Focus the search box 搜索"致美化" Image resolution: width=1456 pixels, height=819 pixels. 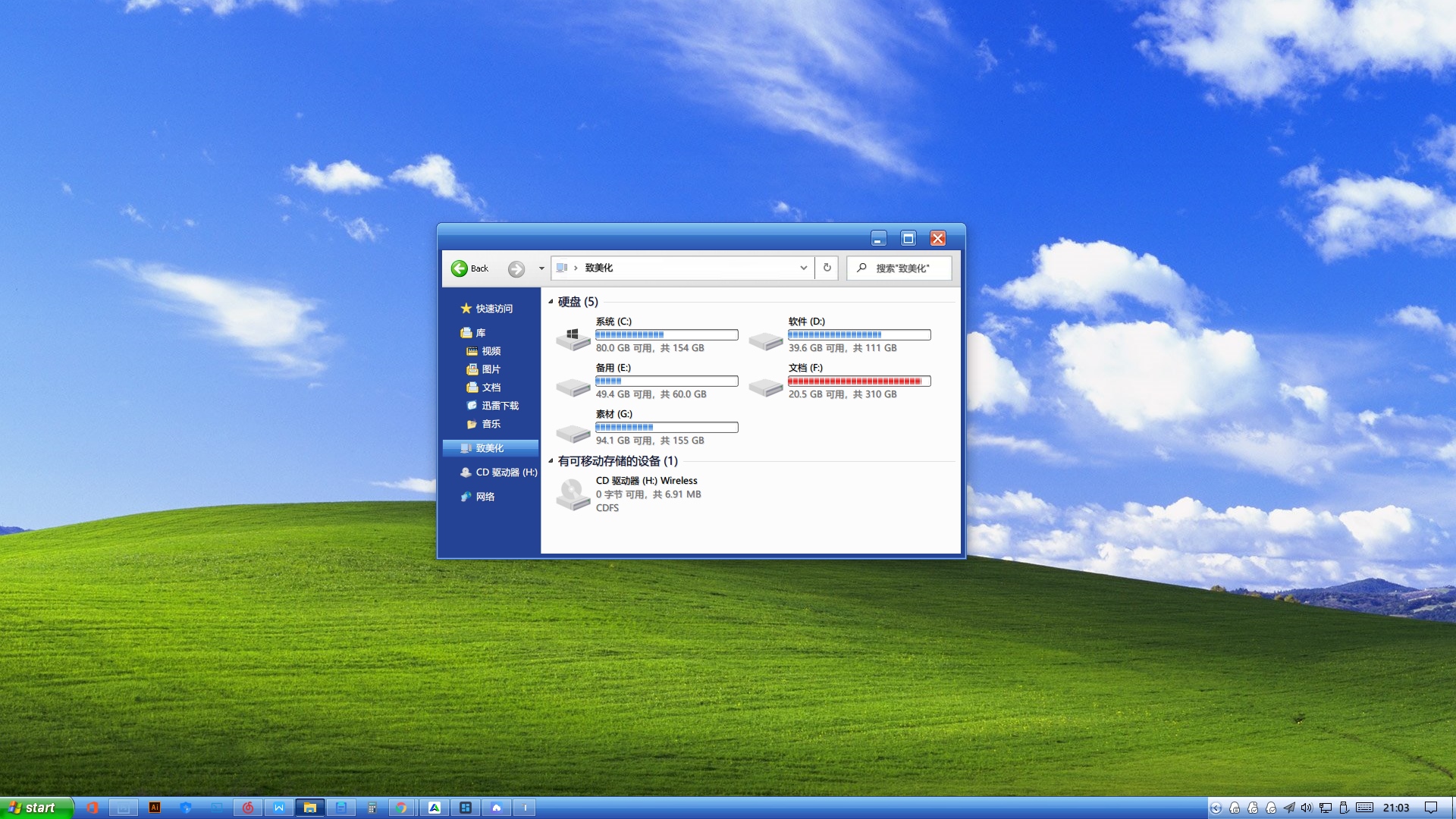[899, 268]
